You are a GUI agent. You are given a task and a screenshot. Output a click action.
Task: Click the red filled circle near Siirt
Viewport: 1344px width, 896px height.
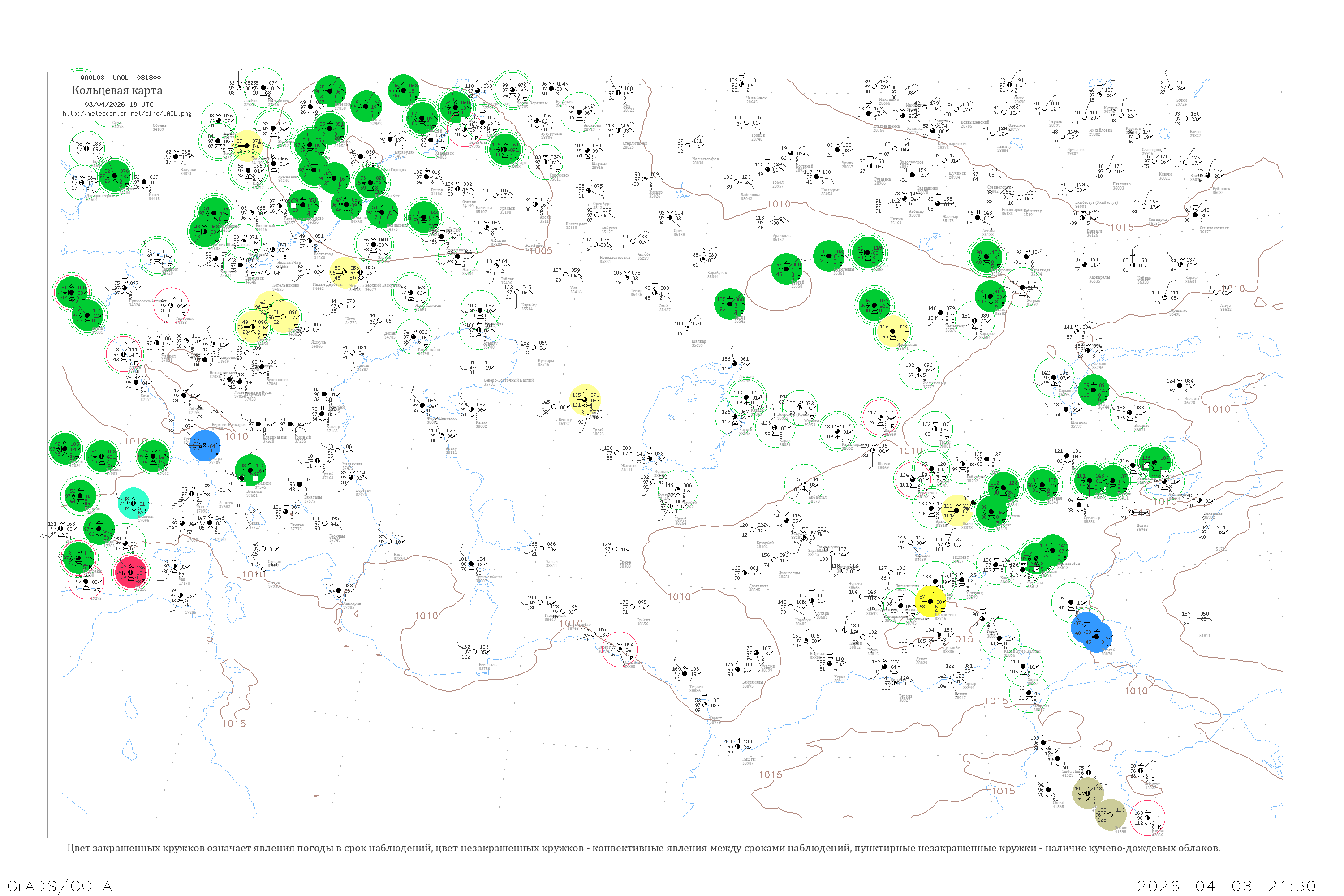[131, 572]
